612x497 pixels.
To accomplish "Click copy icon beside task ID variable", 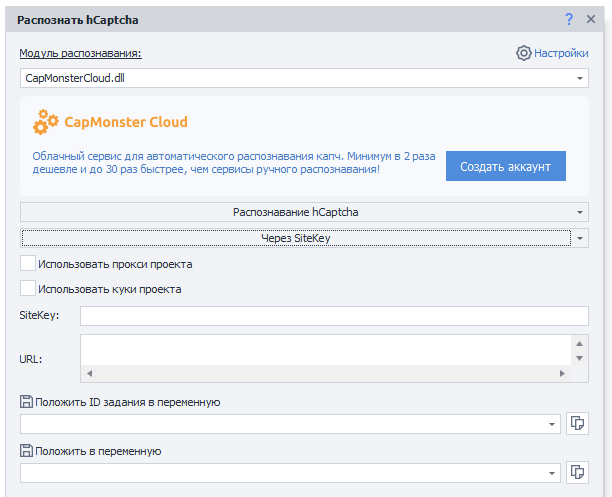I will [x=577, y=423].
